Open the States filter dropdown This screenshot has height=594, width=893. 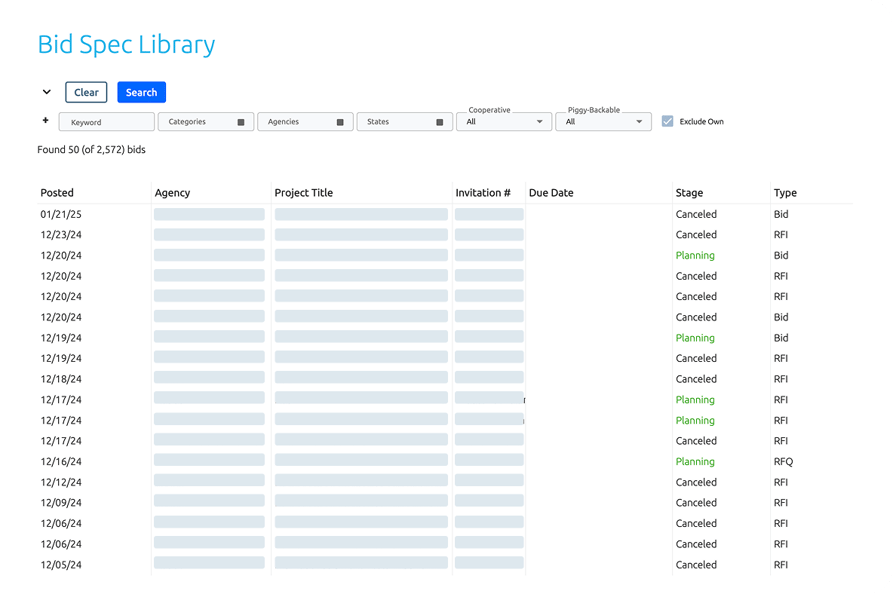click(x=405, y=122)
